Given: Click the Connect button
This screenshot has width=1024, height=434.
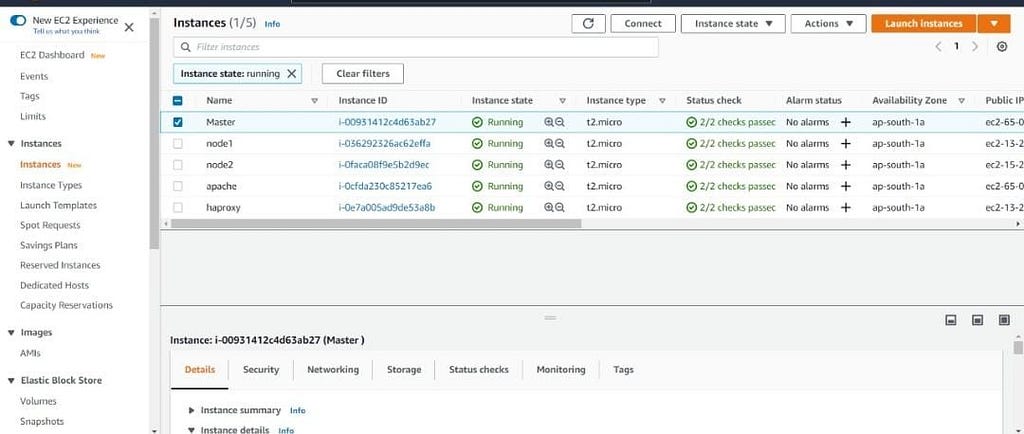Looking at the screenshot, I should (x=643, y=23).
